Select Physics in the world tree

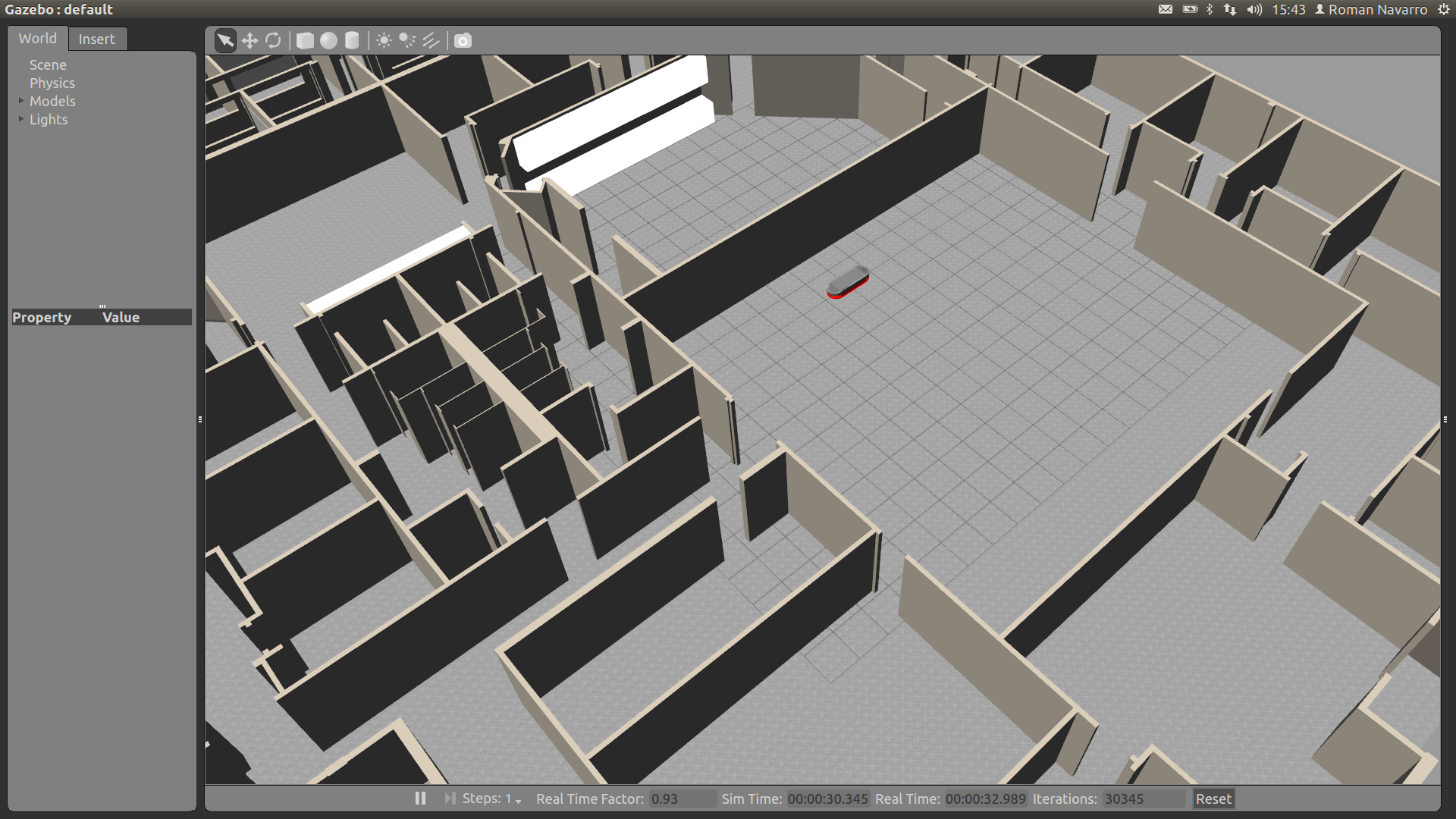click(52, 83)
